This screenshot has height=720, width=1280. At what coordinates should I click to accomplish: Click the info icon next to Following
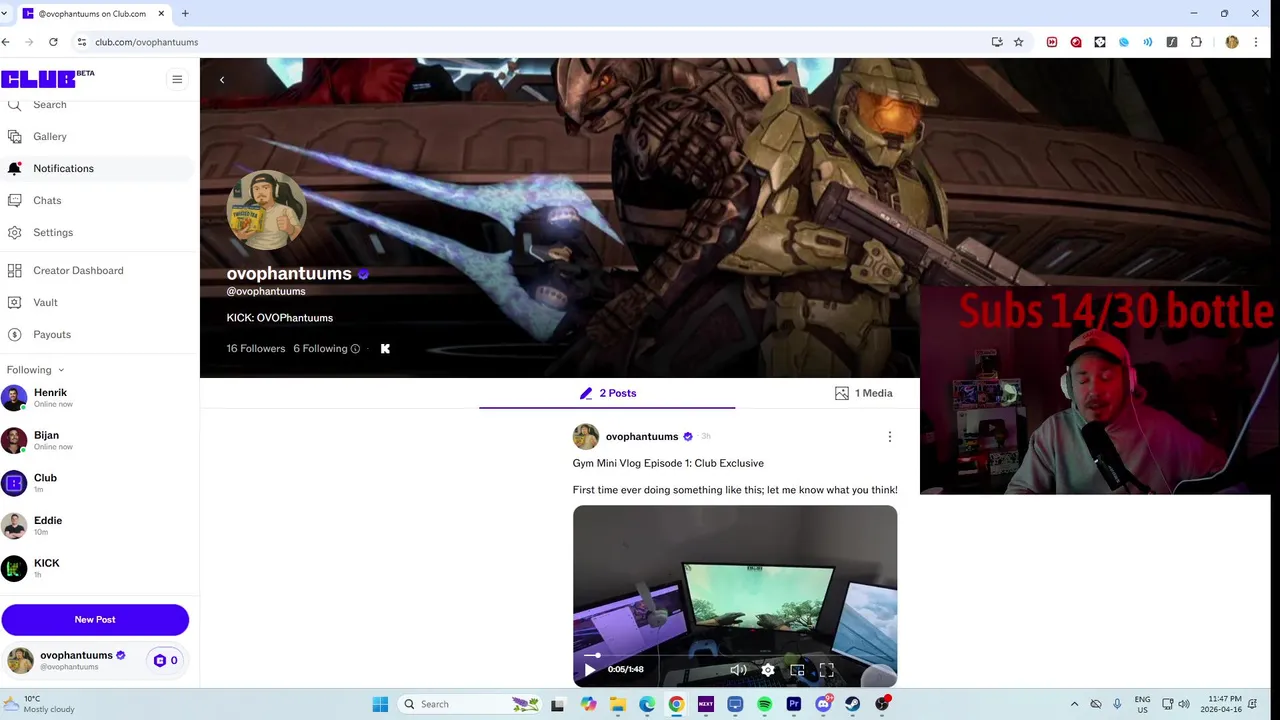click(x=355, y=349)
